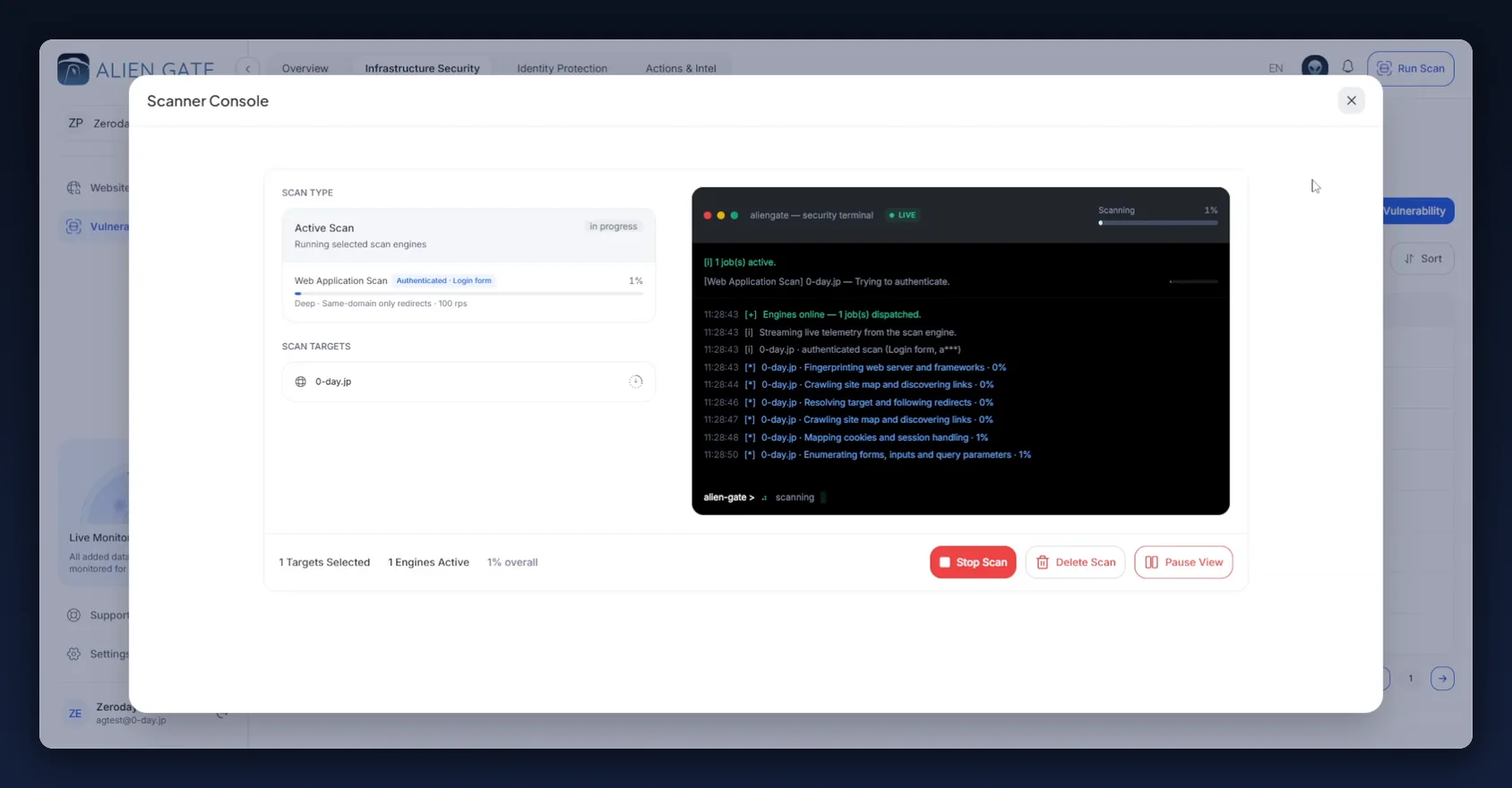
Task: Click the Vulnerability button behind the dialog
Action: click(x=1417, y=211)
